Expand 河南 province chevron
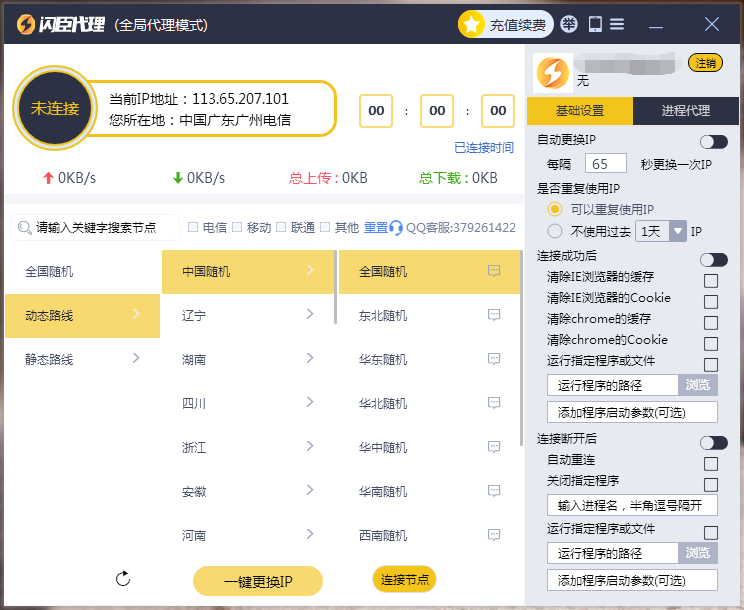 point(310,534)
